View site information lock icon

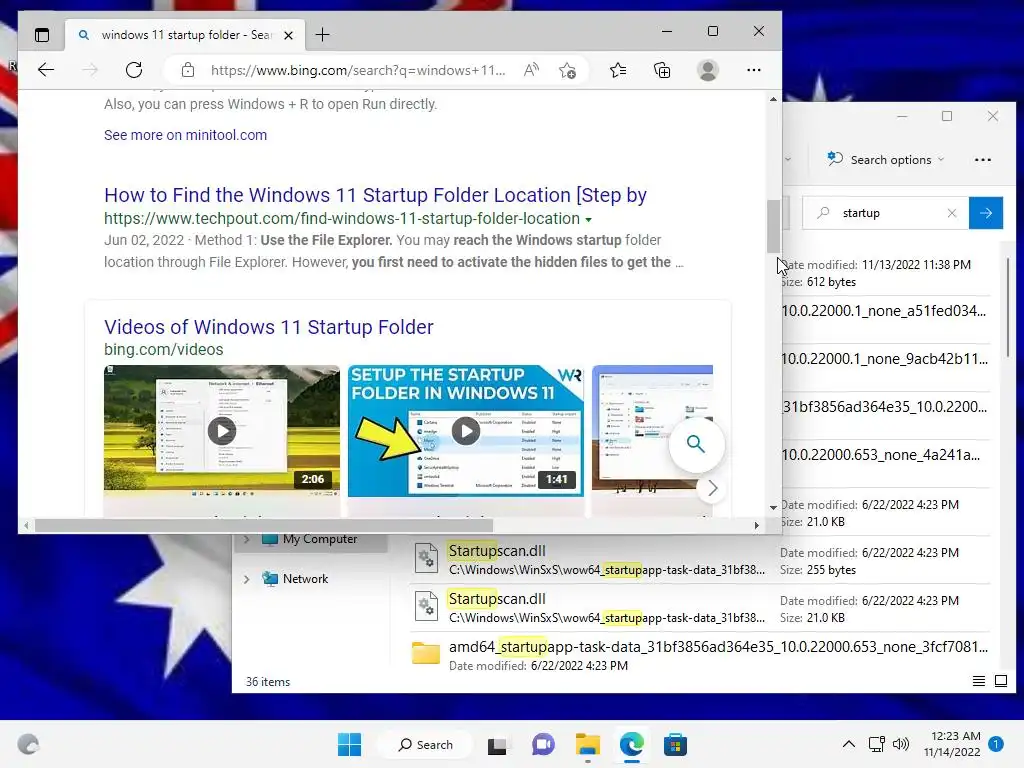tap(188, 70)
